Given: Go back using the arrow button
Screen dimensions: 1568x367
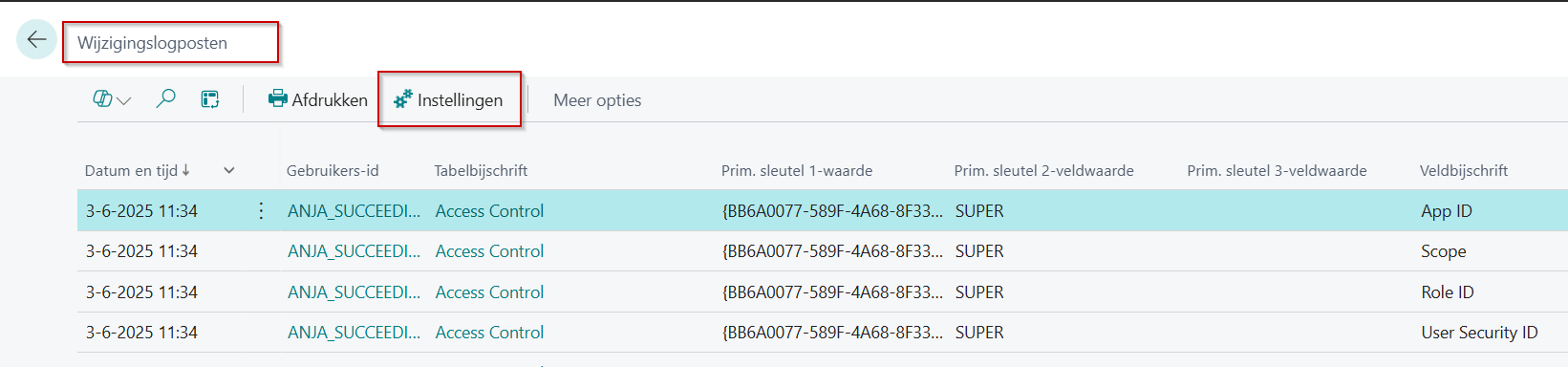Looking at the screenshot, I should click(x=36, y=40).
